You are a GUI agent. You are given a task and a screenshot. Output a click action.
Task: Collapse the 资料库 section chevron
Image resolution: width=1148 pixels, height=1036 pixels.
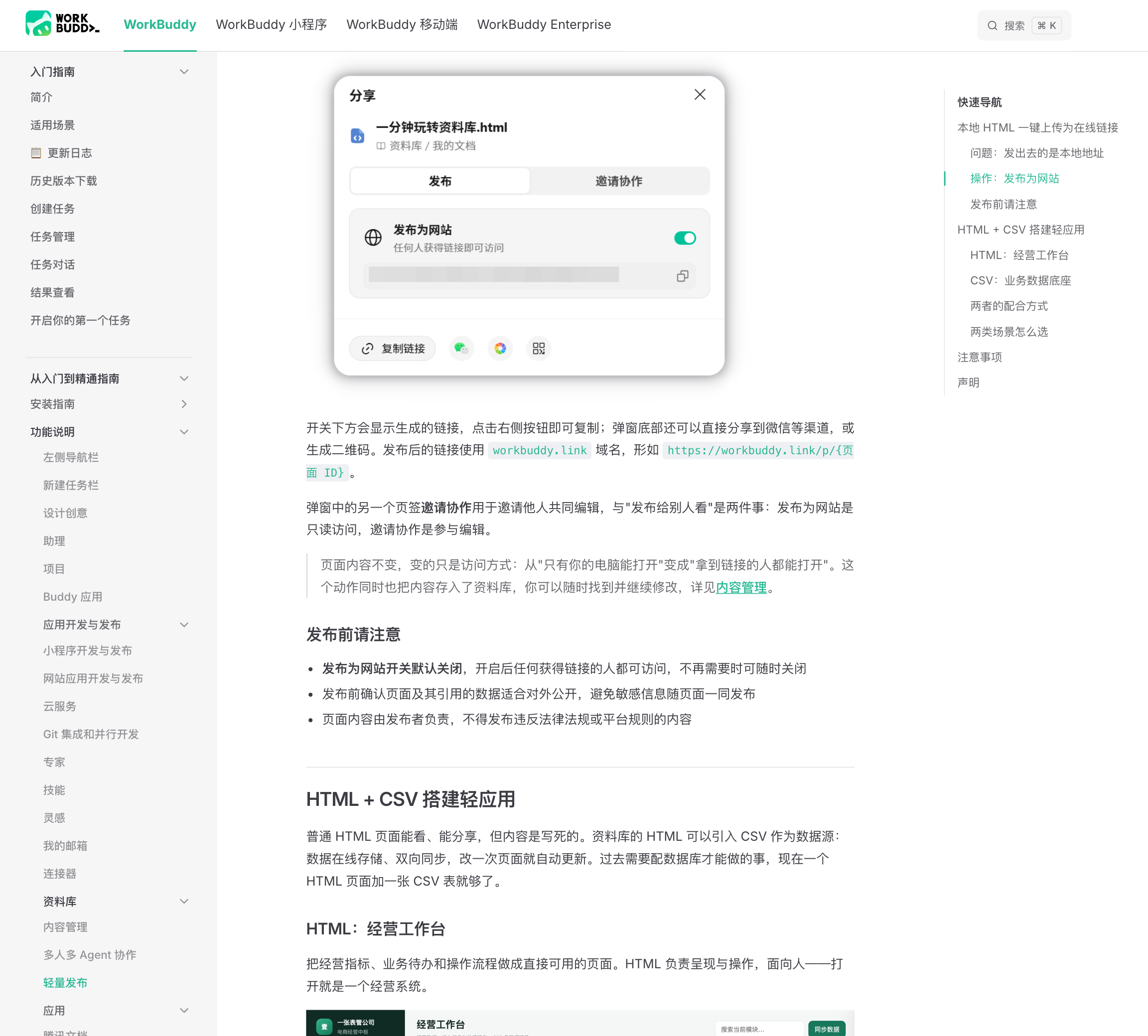pos(184,902)
